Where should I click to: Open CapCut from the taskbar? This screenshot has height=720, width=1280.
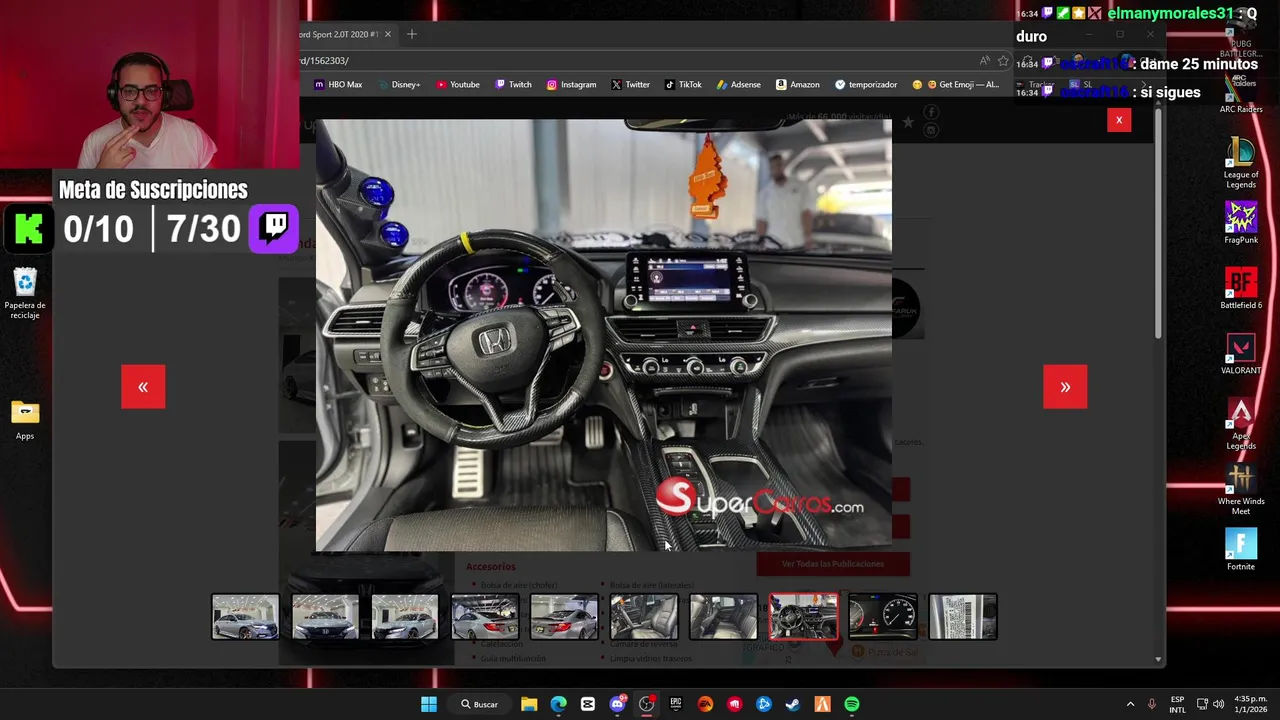point(588,704)
